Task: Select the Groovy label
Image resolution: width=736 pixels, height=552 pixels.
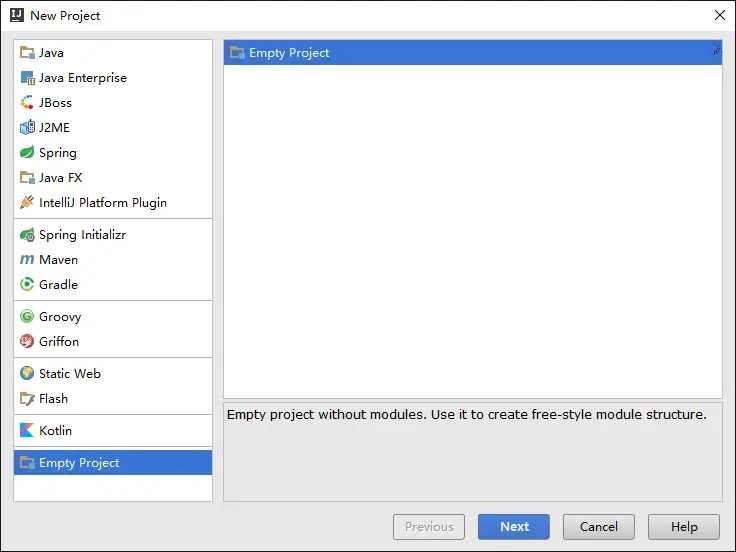Action: [60, 317]
